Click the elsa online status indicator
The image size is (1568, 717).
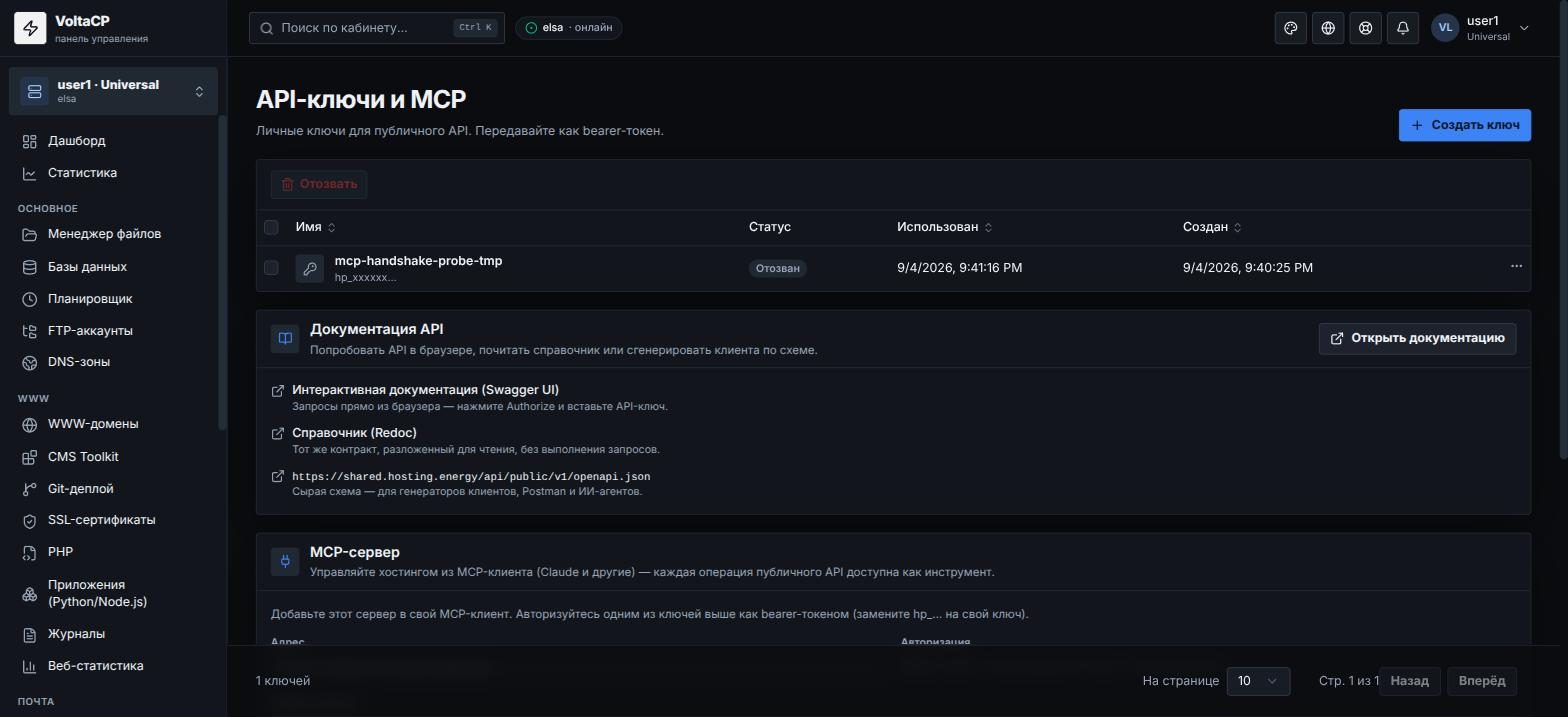point(569,28)
